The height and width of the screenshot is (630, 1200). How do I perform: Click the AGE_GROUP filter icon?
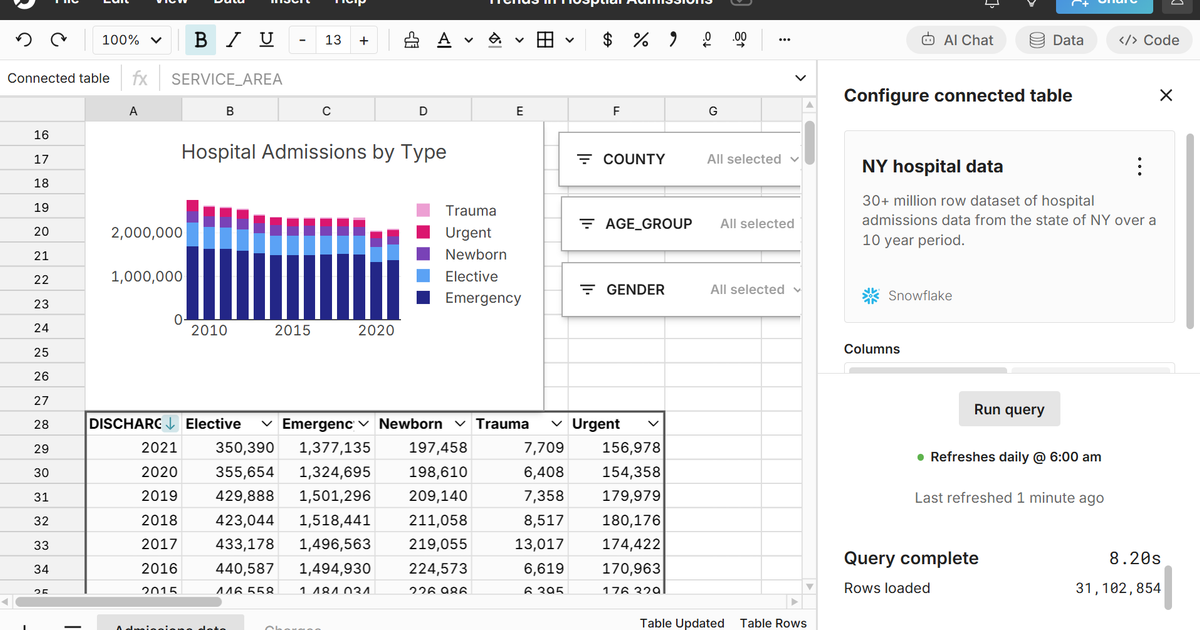(x=587, y=224)
